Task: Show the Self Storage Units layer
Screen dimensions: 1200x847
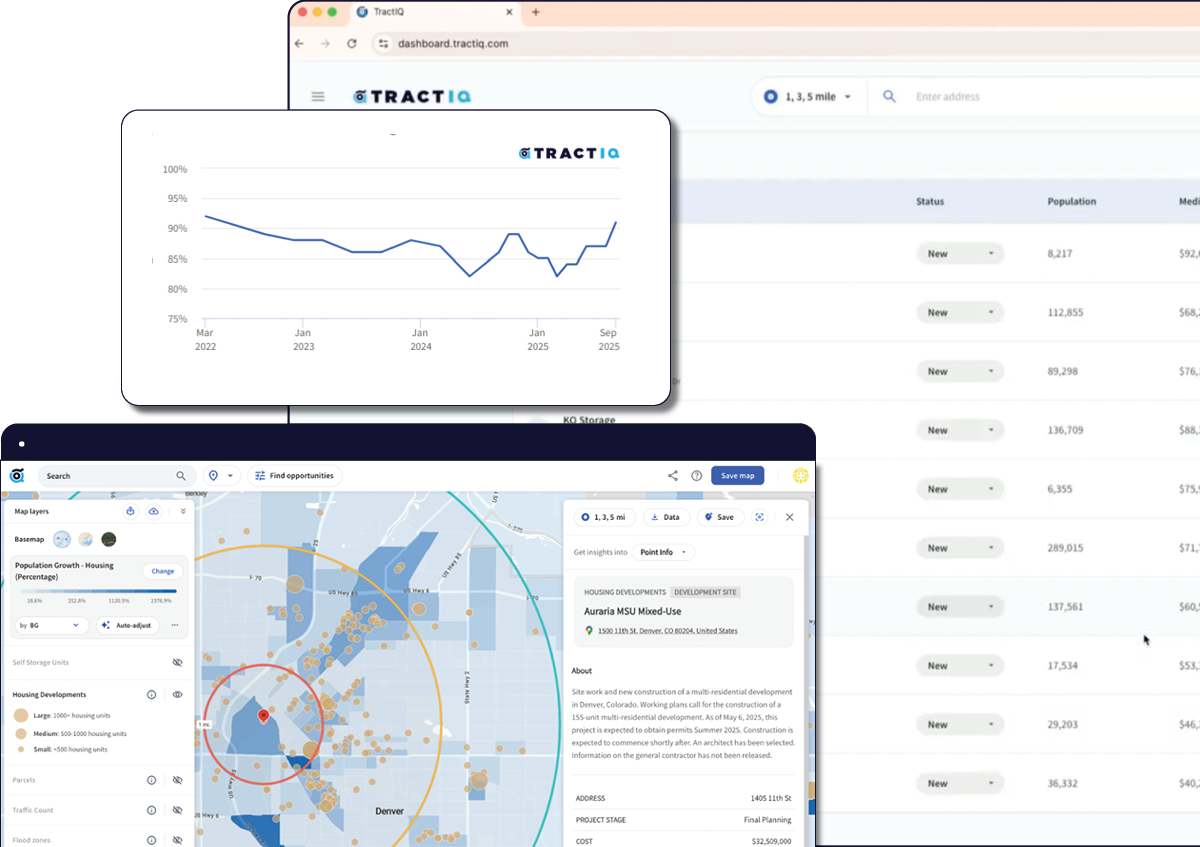Action: [177, 662]
